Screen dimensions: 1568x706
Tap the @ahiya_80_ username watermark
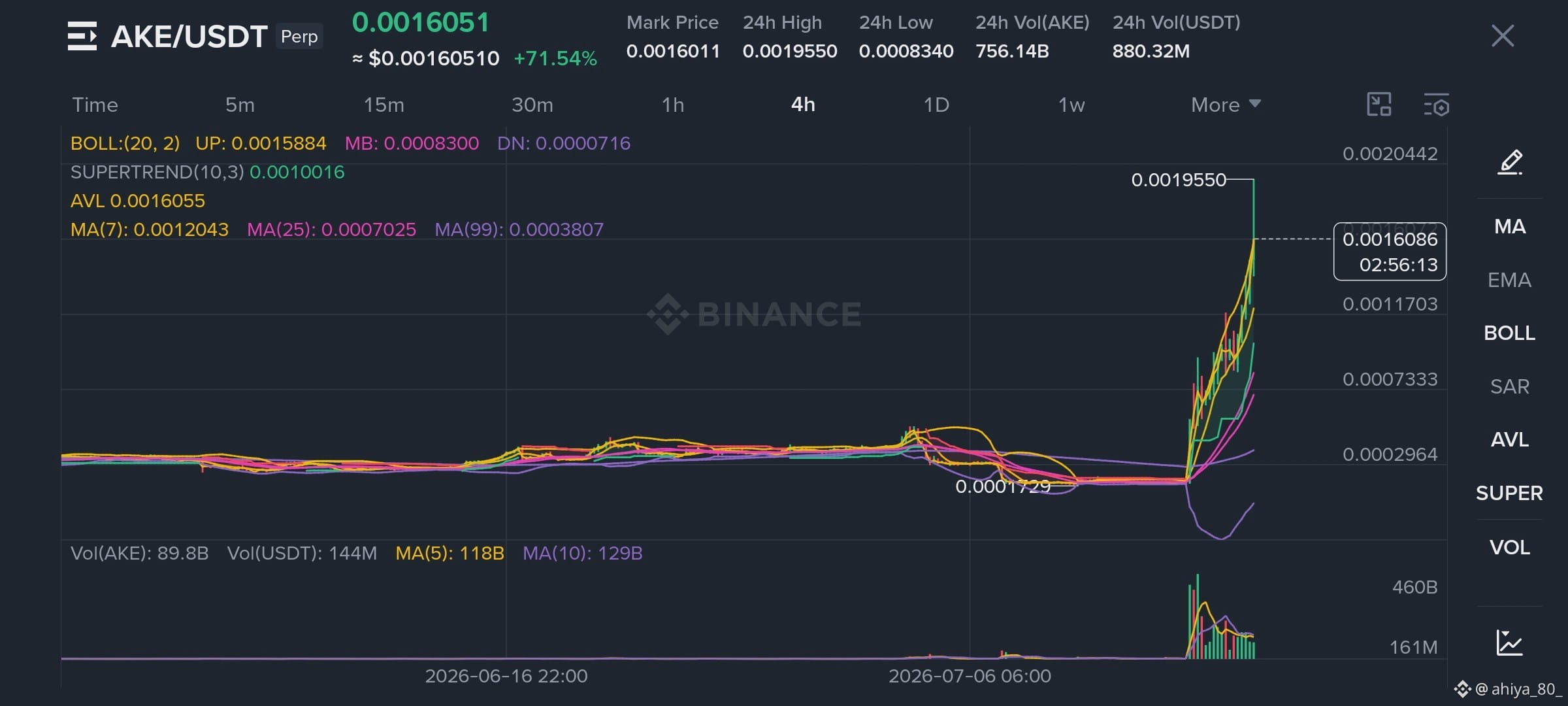tap(1518, 689)
